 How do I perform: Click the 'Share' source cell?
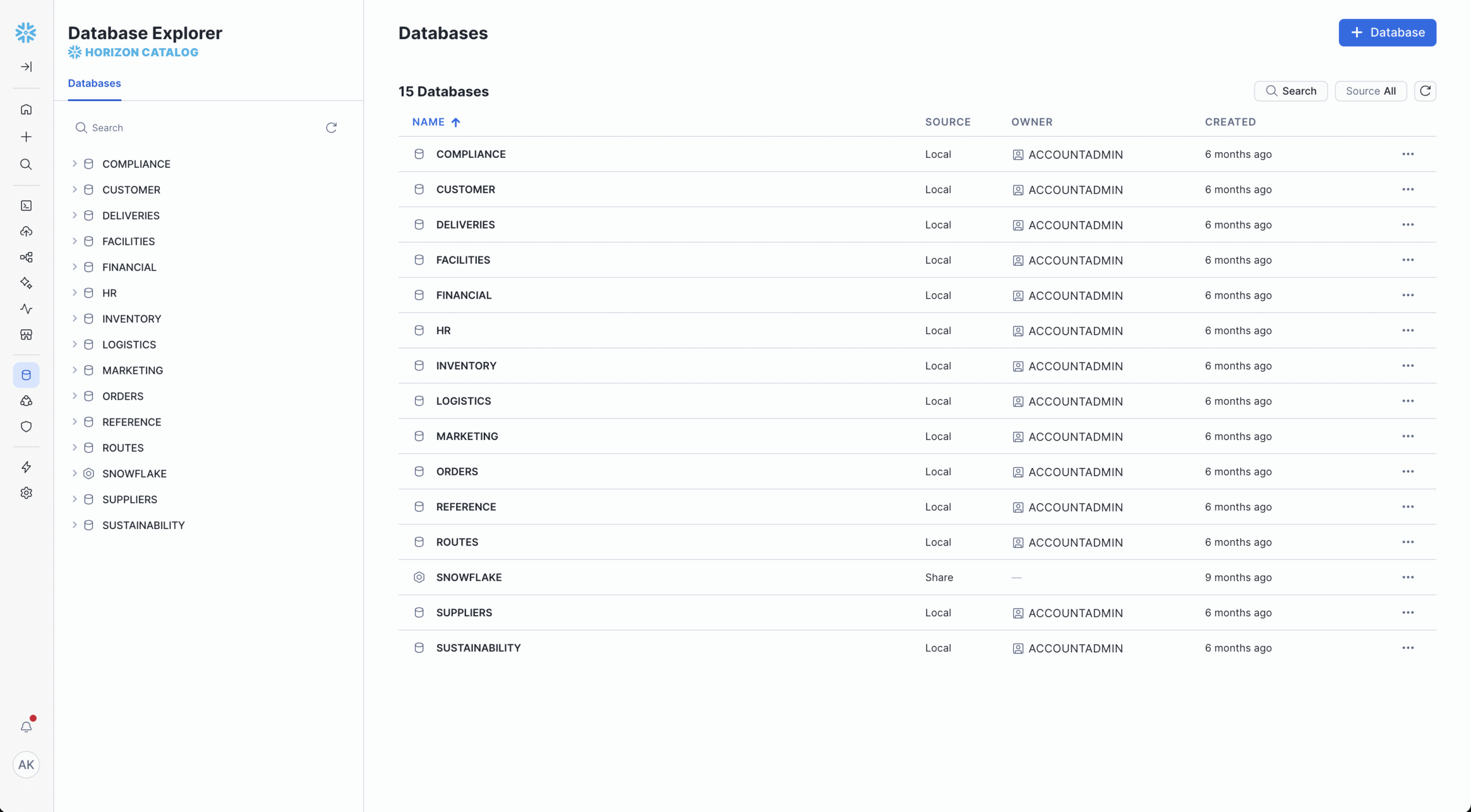click(x=939, y=577)
